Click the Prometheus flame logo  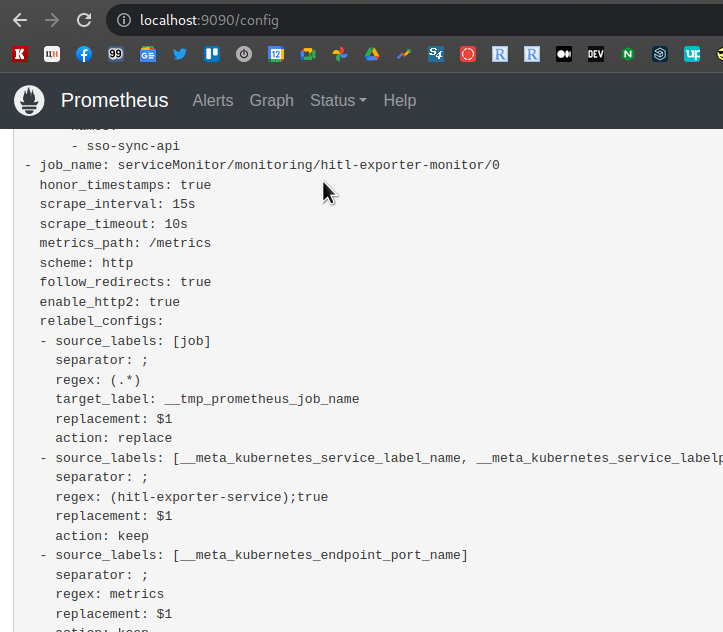point(29,100)
